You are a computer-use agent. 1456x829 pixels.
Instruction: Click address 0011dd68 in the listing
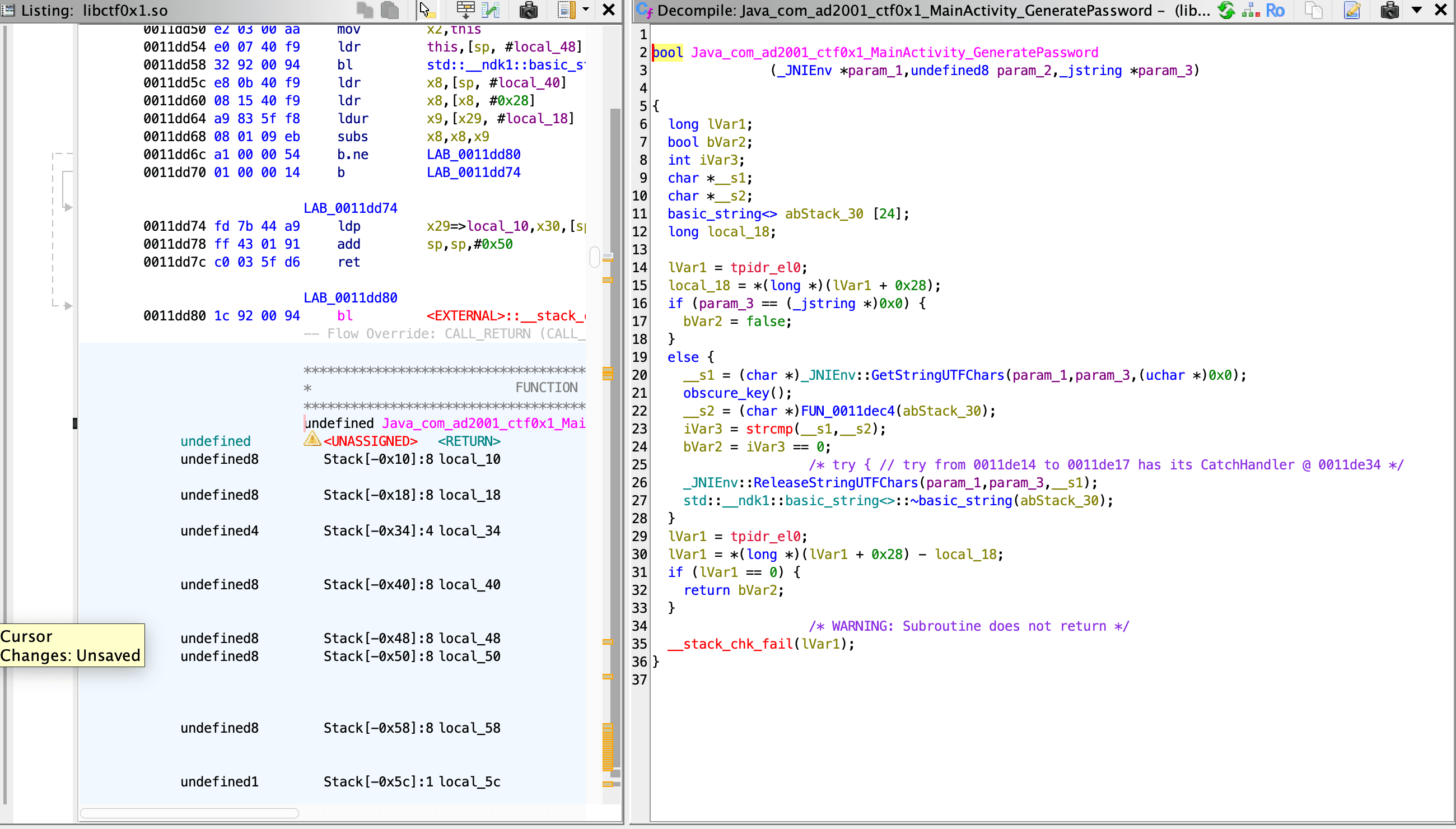click(x=174, y=137)
